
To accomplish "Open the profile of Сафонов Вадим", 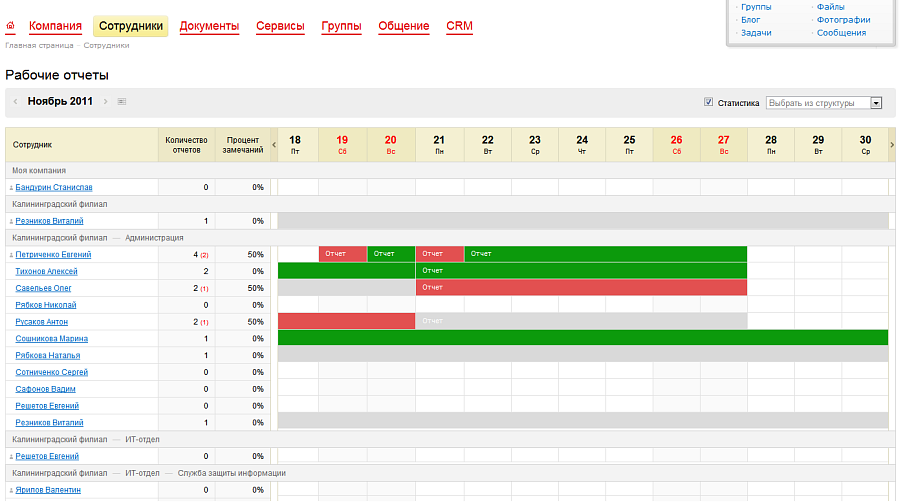I will click(45, 389).
